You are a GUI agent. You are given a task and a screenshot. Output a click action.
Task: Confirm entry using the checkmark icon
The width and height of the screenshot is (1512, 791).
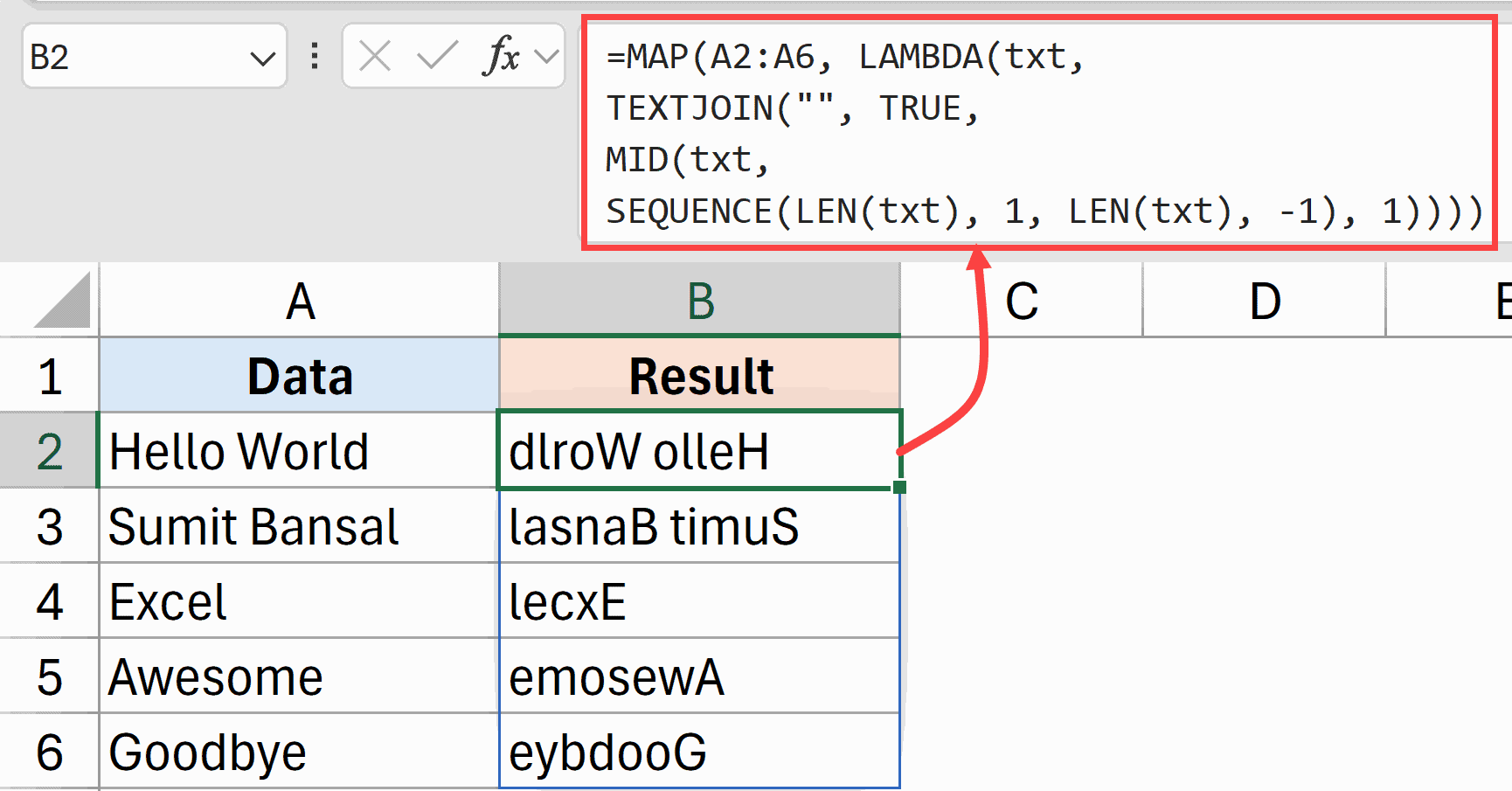pos(434,56)
